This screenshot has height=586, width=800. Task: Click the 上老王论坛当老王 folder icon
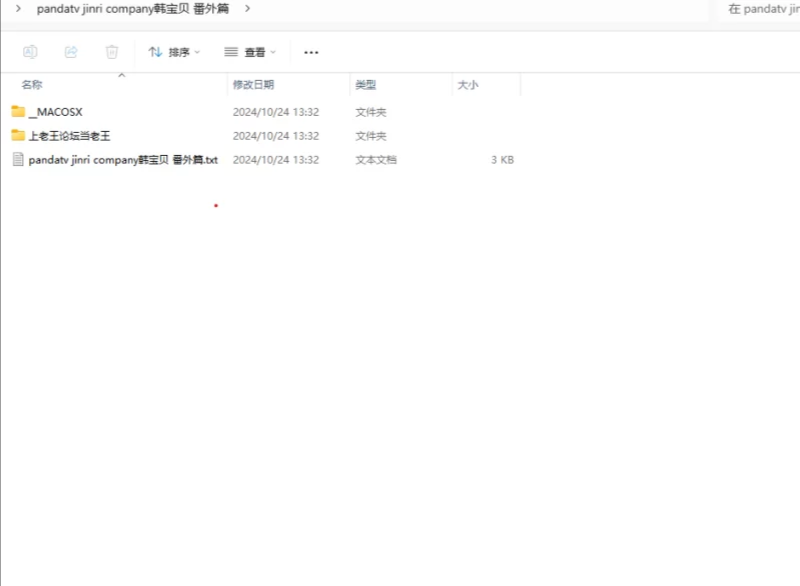point(18,135)
